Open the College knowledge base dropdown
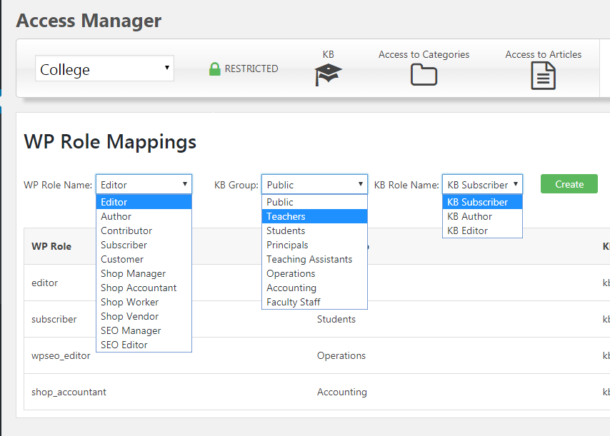 pyautogui.click(x=104, y=69)
